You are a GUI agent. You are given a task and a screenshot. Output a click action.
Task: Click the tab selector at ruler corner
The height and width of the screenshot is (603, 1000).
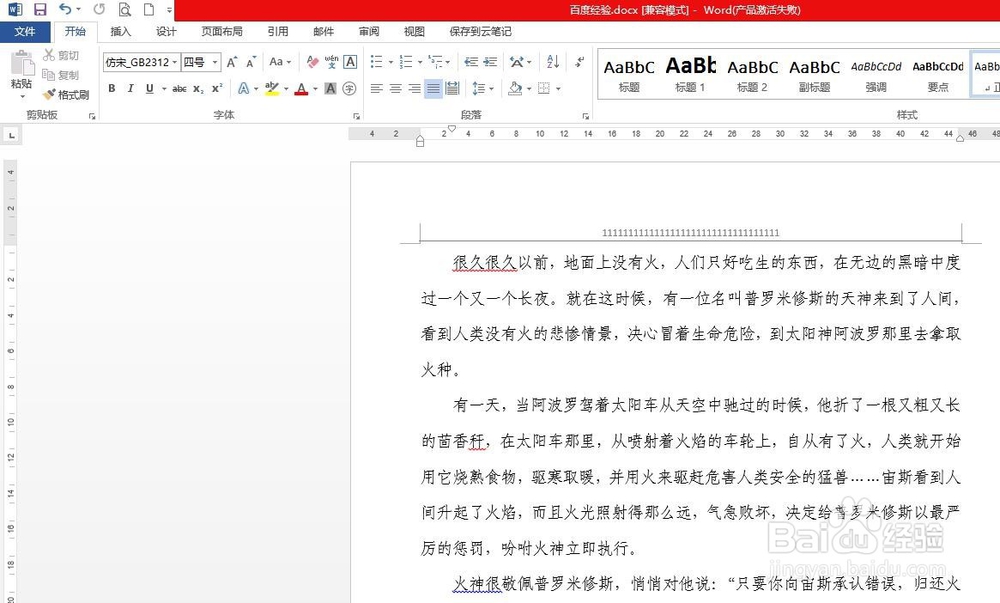[x=11, y=135]
